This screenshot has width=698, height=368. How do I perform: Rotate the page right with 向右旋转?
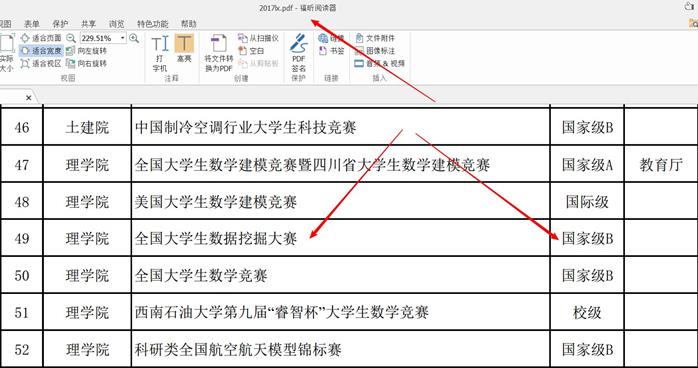87,63
